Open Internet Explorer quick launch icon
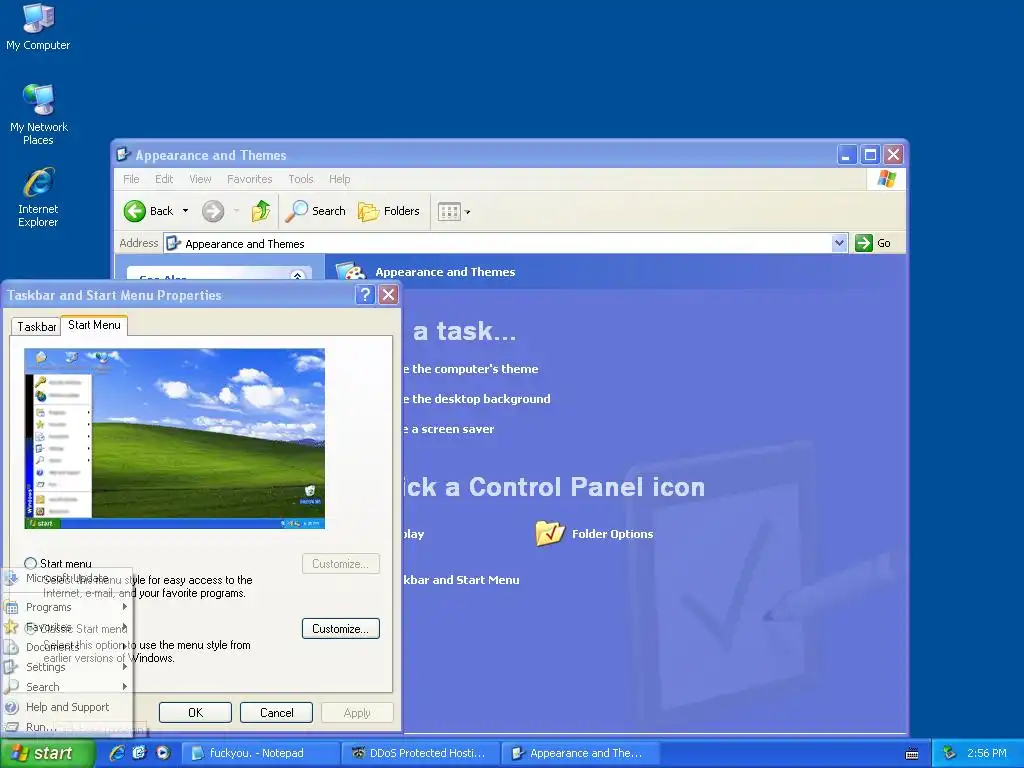This screenshot has height=768, width=1024. [x=117, y=753]
